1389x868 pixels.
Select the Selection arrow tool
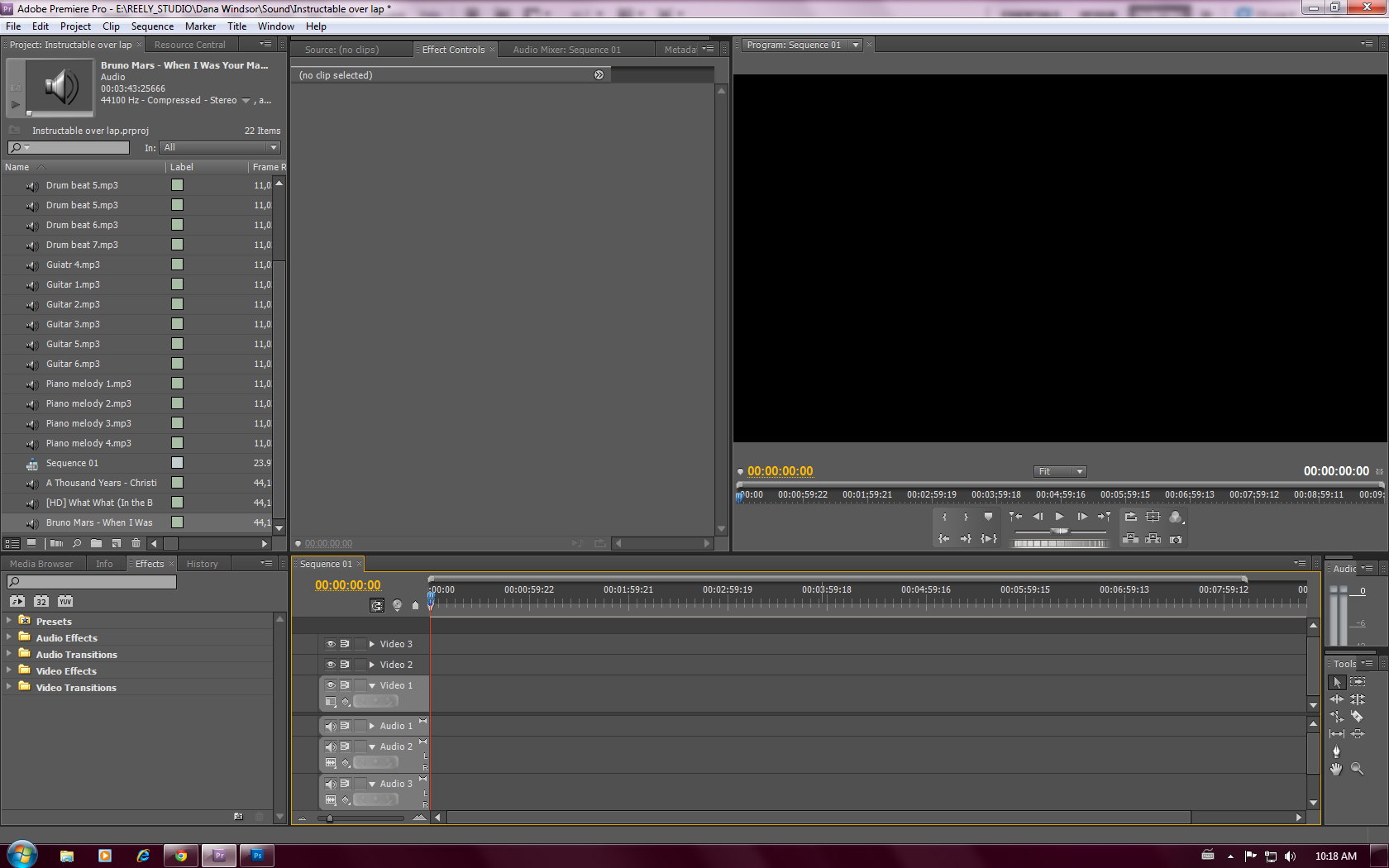click(1337, 682)
